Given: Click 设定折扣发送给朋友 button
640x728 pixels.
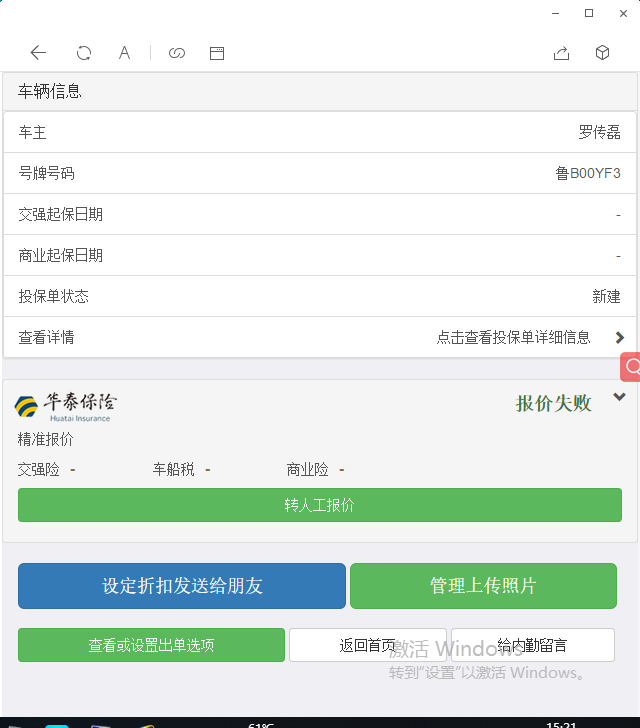Looking at the screenshot, I should [182, 586].
